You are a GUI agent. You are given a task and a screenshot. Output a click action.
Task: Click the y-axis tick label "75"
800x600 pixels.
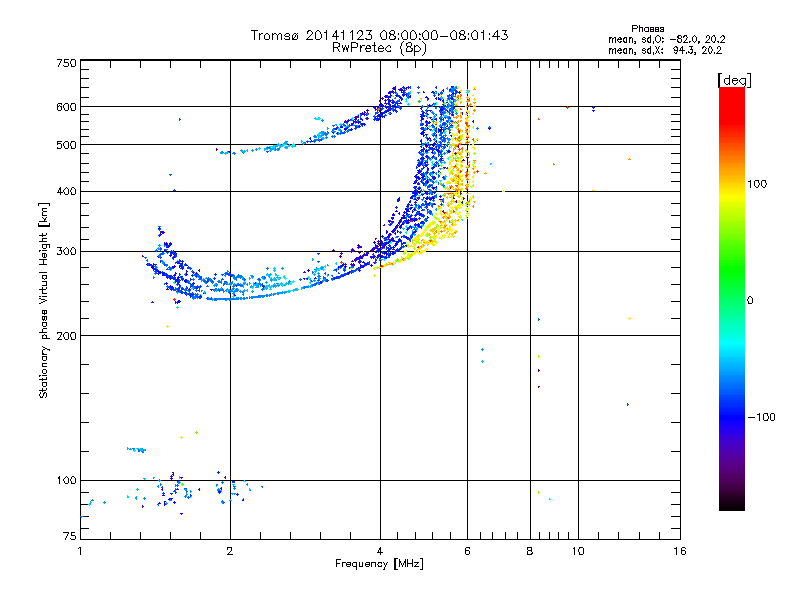point(70,536)
